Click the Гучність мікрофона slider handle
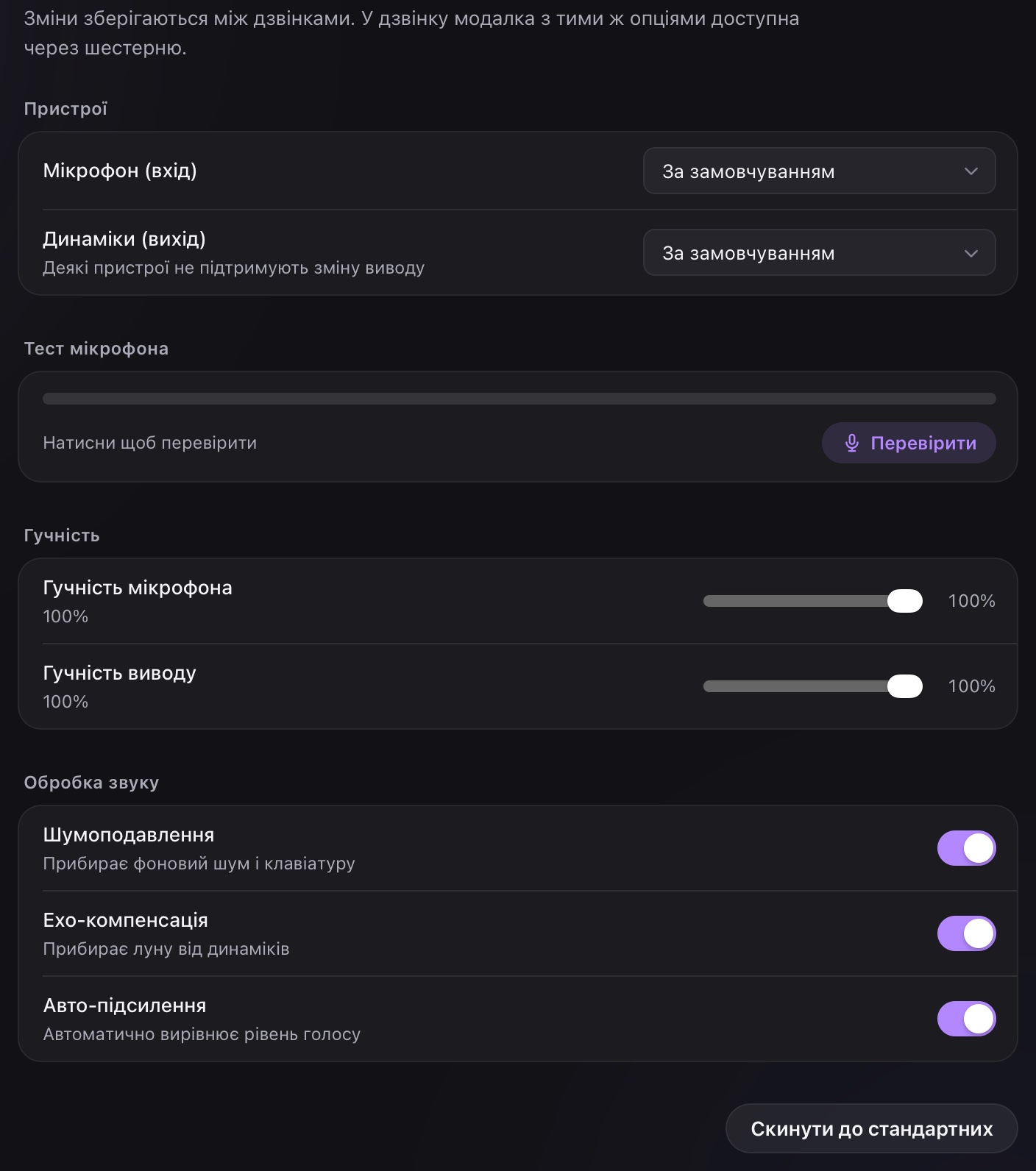The image size is (1036, 1171). 905,601
